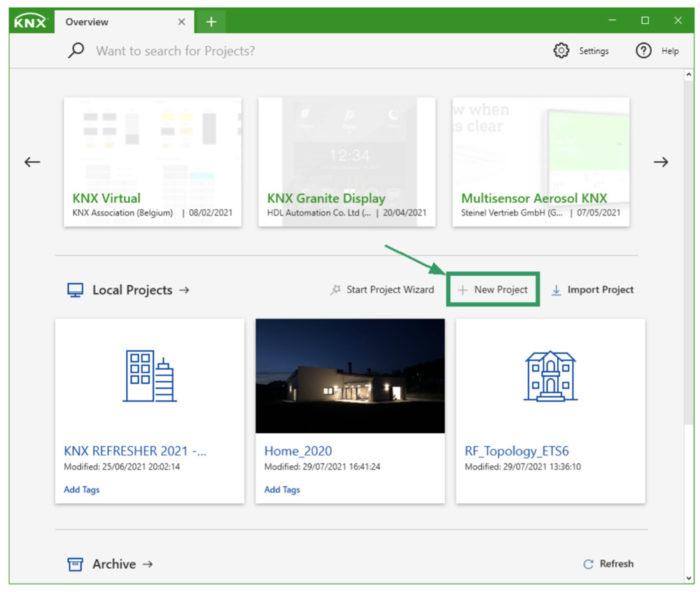
Task: Expand Local Projects via arrow
Action: coord(184,290)
